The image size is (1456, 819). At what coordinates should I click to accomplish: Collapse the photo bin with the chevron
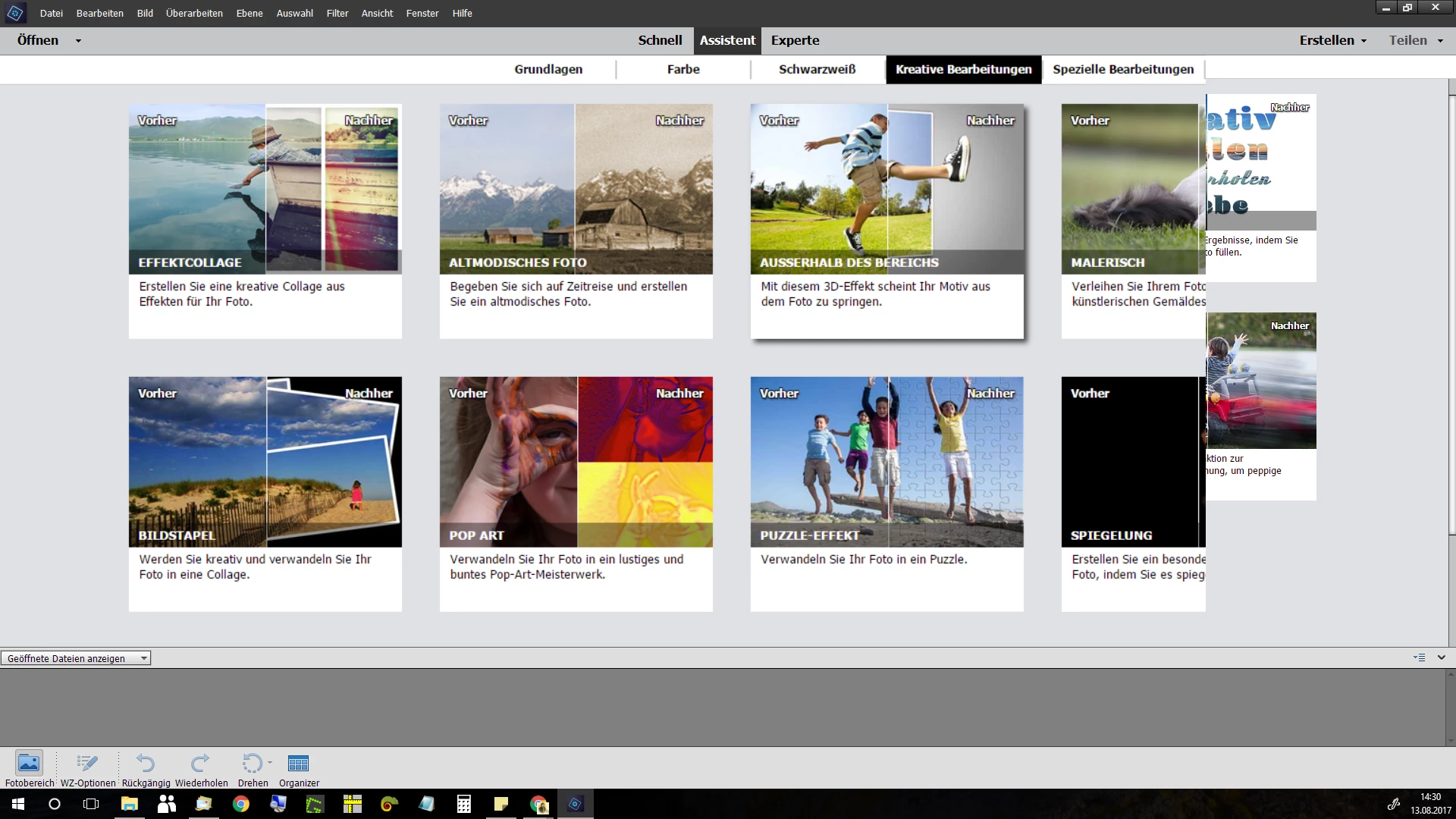coord(1442,657)
